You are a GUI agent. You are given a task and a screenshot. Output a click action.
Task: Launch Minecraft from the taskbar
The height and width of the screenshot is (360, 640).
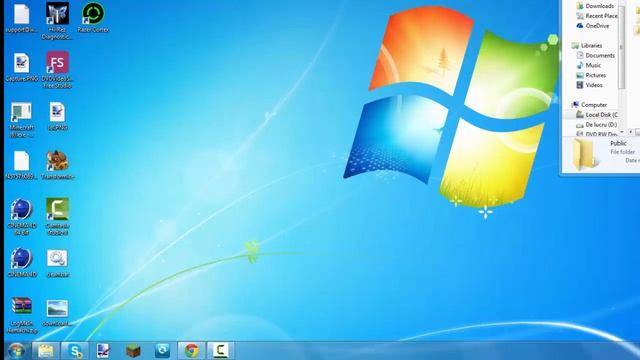pos(133,351)
